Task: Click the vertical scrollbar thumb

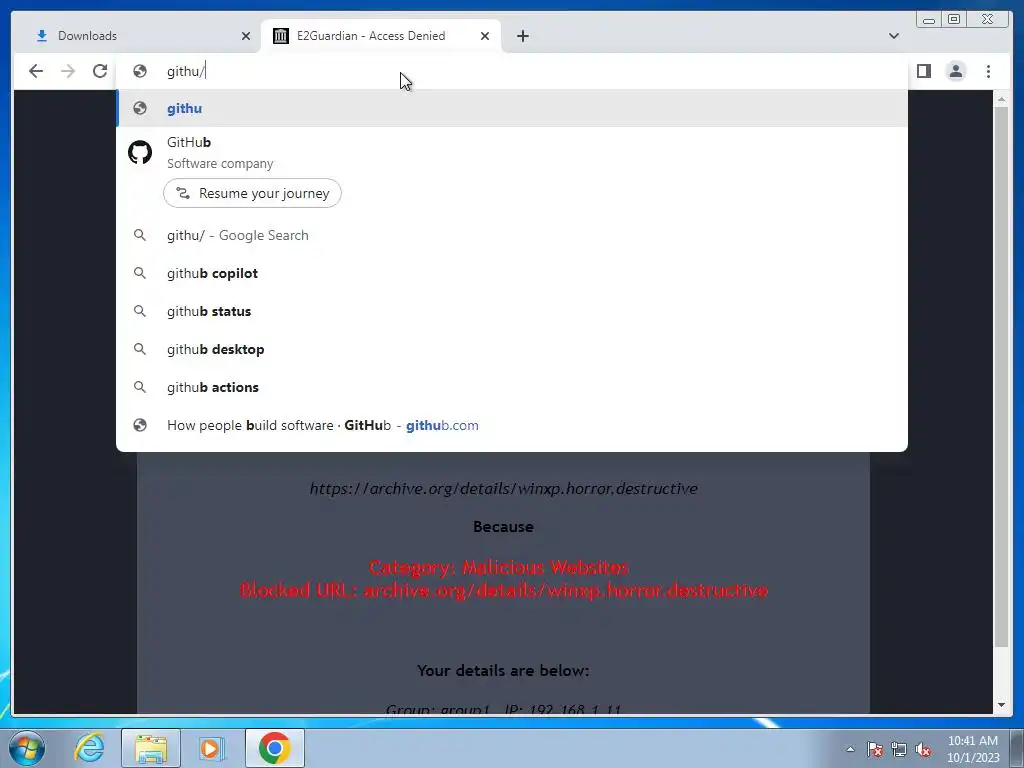Action: (1001, 377)
